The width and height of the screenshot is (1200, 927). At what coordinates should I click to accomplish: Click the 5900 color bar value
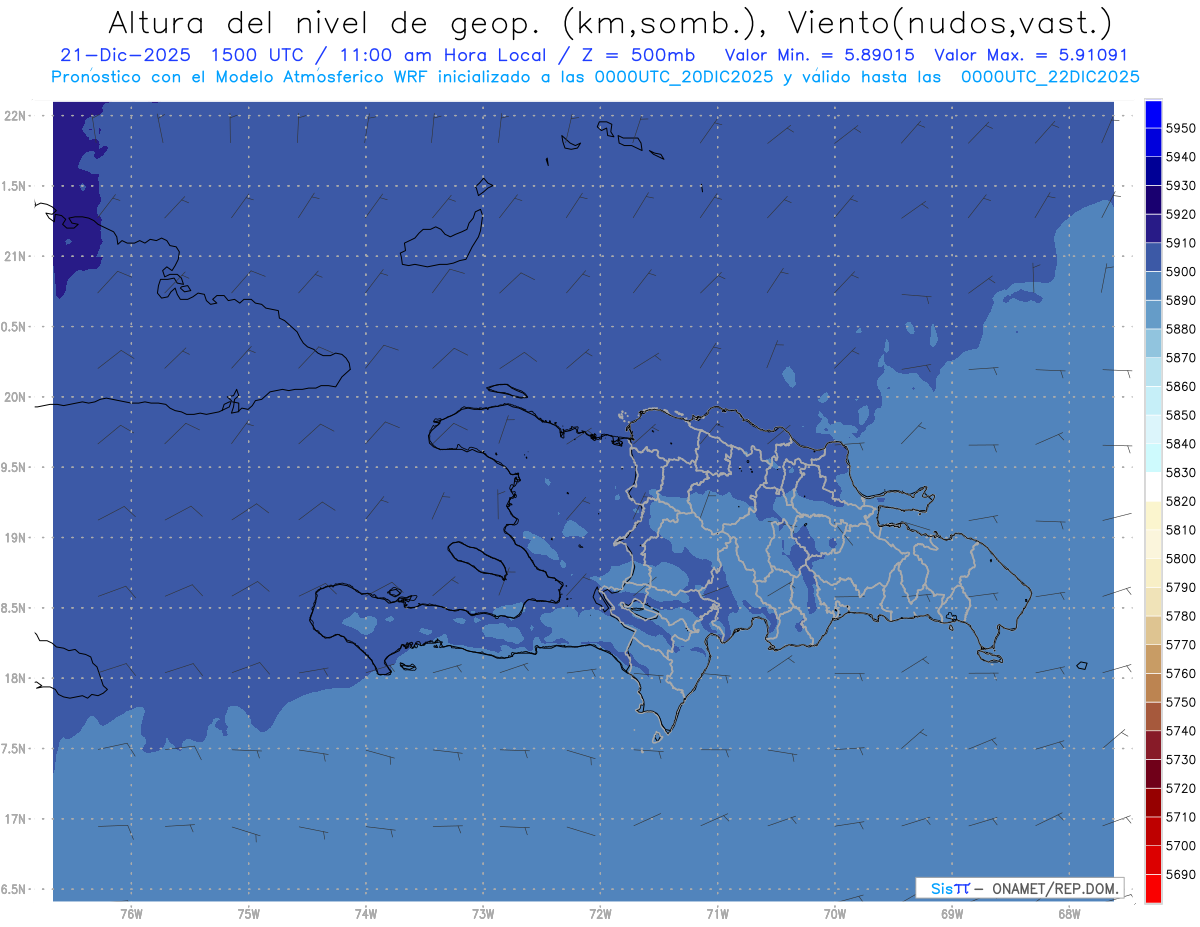[1180, 271]
